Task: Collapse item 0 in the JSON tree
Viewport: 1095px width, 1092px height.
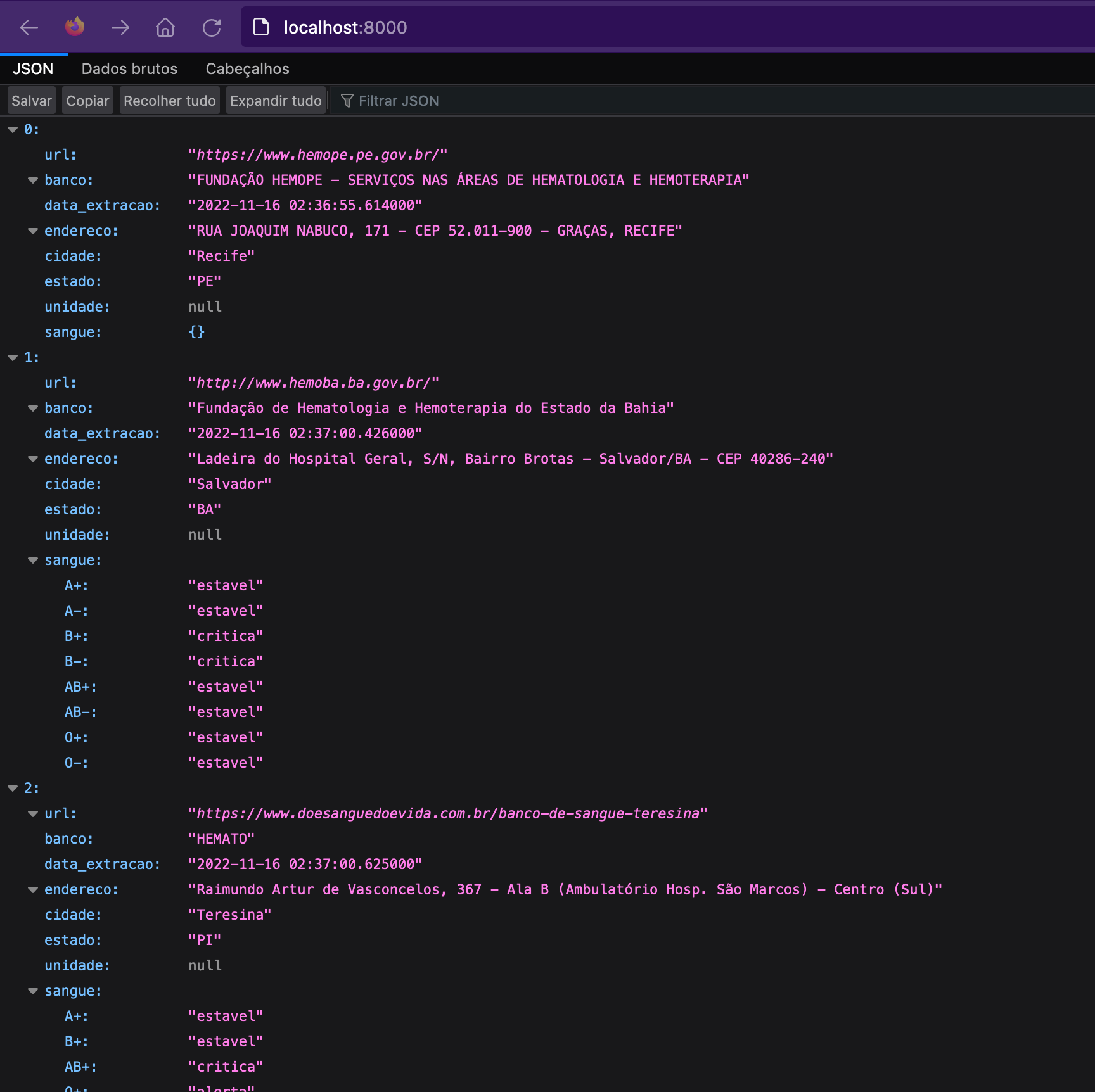Action: pyautogui.click(x=12, y=129)
